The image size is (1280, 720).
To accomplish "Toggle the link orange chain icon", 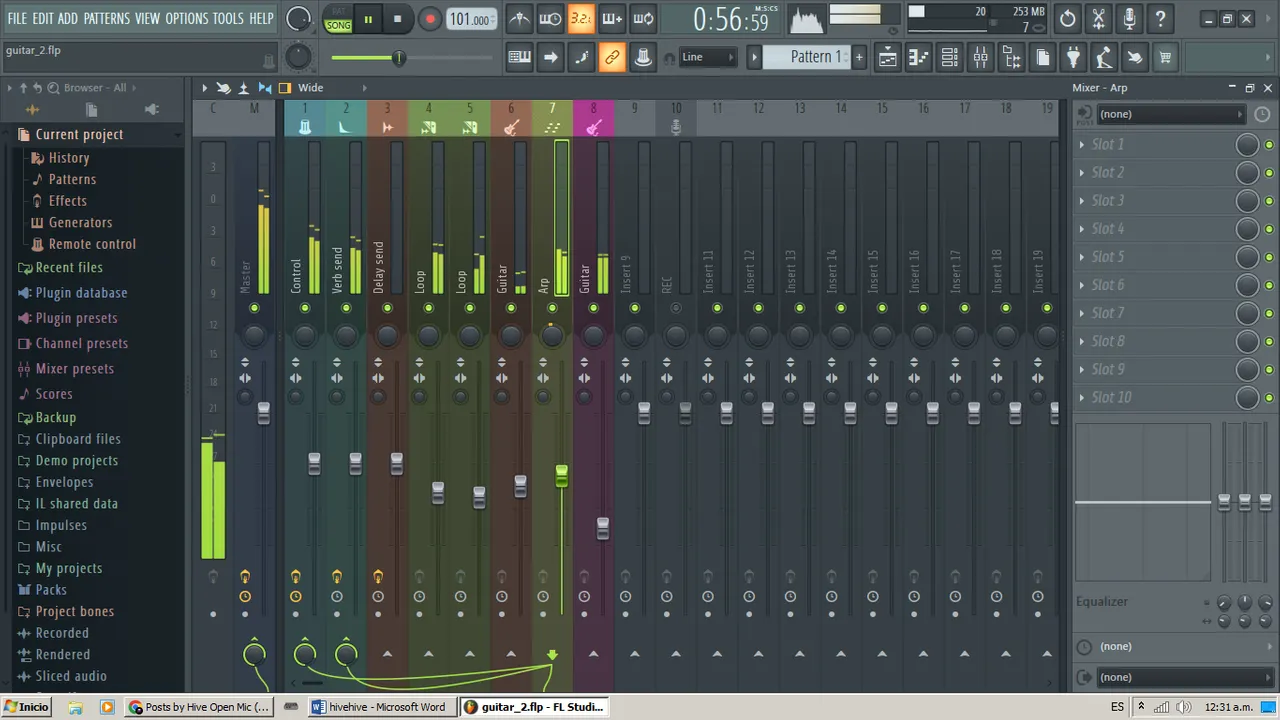I will coord(612,57).
